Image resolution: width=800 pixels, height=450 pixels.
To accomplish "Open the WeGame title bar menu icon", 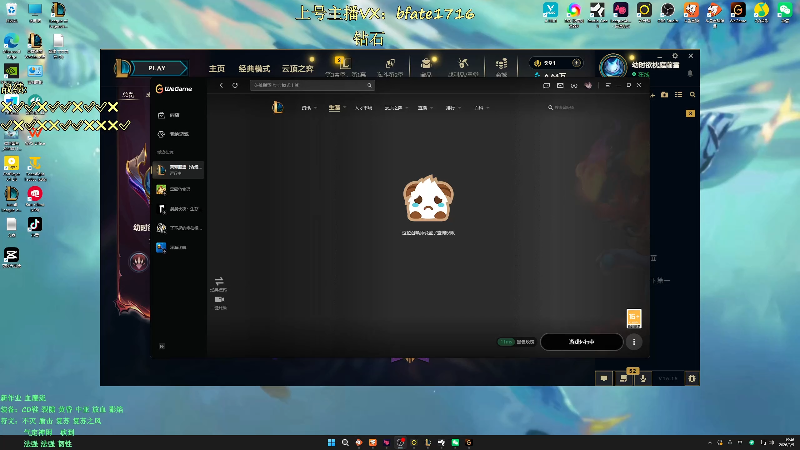I will click(x=608, y=85).
